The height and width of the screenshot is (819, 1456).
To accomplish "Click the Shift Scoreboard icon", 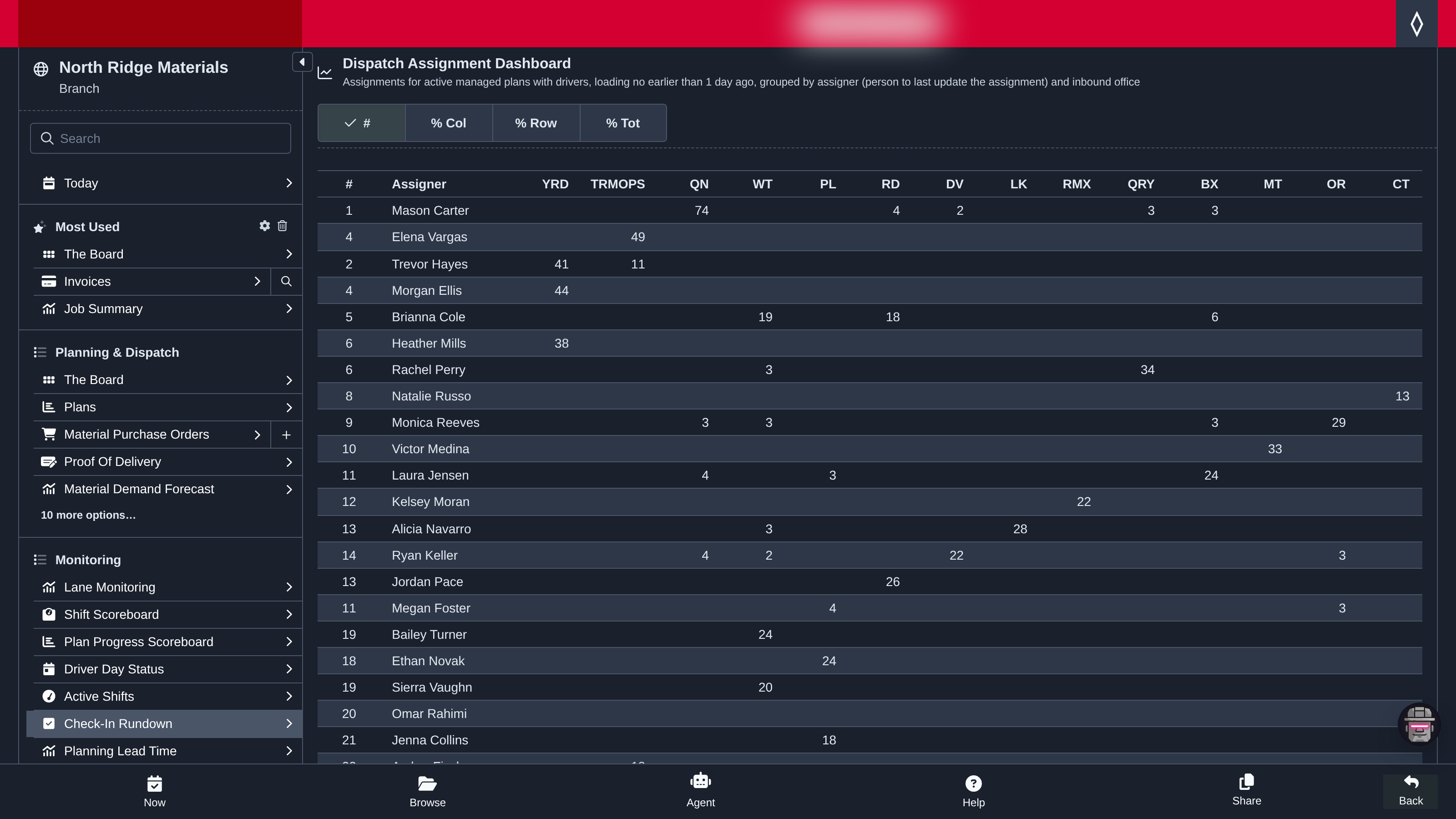I will click(x=49, y=614).
